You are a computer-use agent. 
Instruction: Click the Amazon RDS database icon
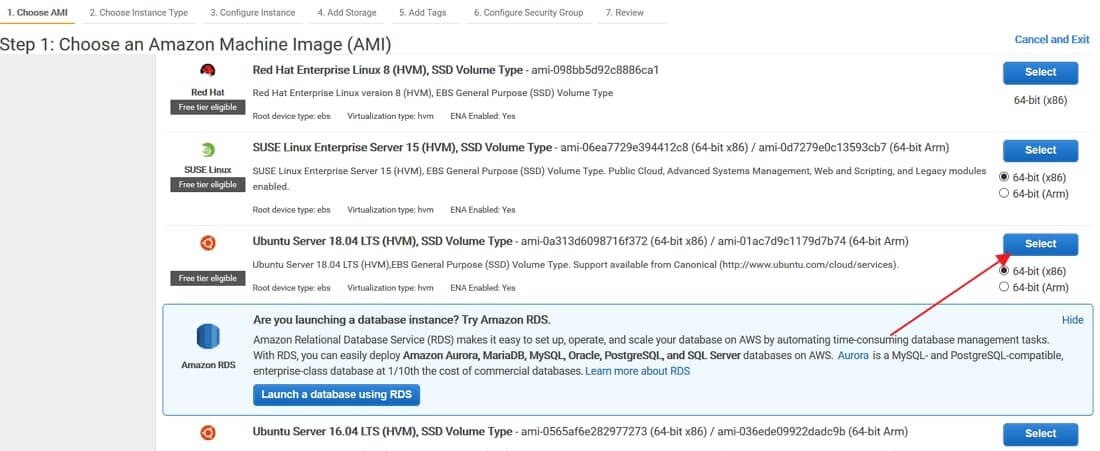(207, 336)
